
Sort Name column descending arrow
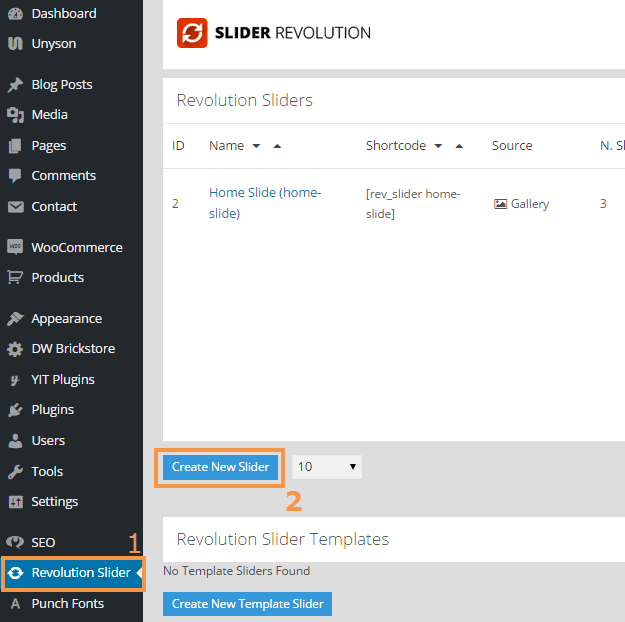(257, 146)
